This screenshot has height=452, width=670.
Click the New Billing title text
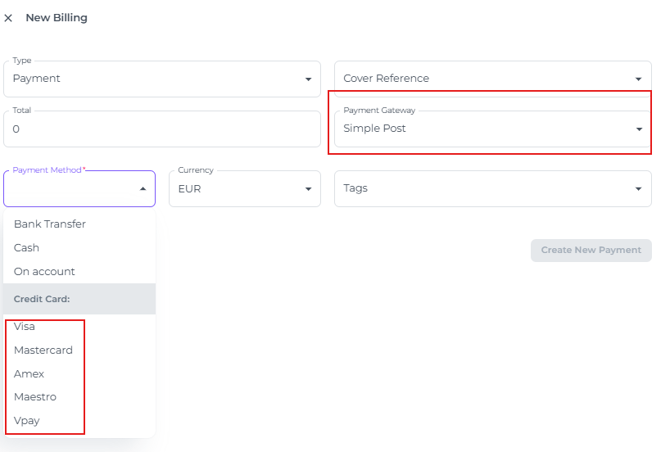56,18
